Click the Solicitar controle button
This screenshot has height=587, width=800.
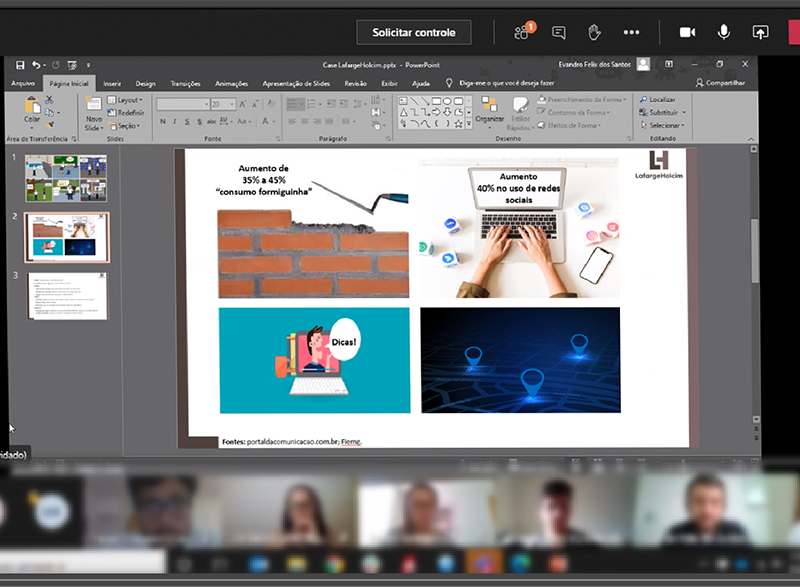[x=414, y=33]
